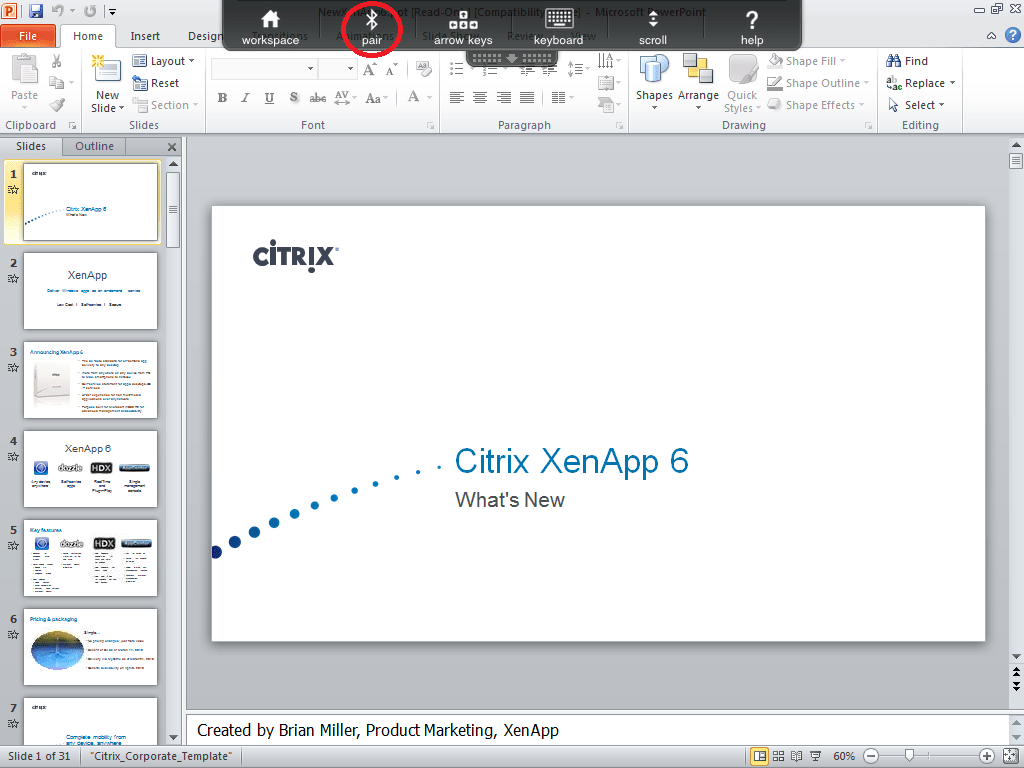Open Shape Effects menu
Image resolution: width=1024 pixels, height=768 pixels.
816,105
